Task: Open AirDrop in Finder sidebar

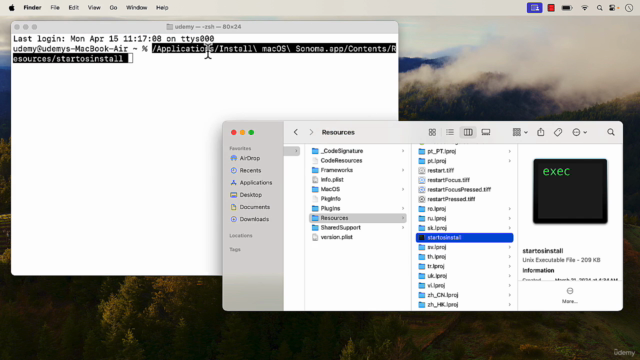Action: pyautogui.click(x=245, y=158)
